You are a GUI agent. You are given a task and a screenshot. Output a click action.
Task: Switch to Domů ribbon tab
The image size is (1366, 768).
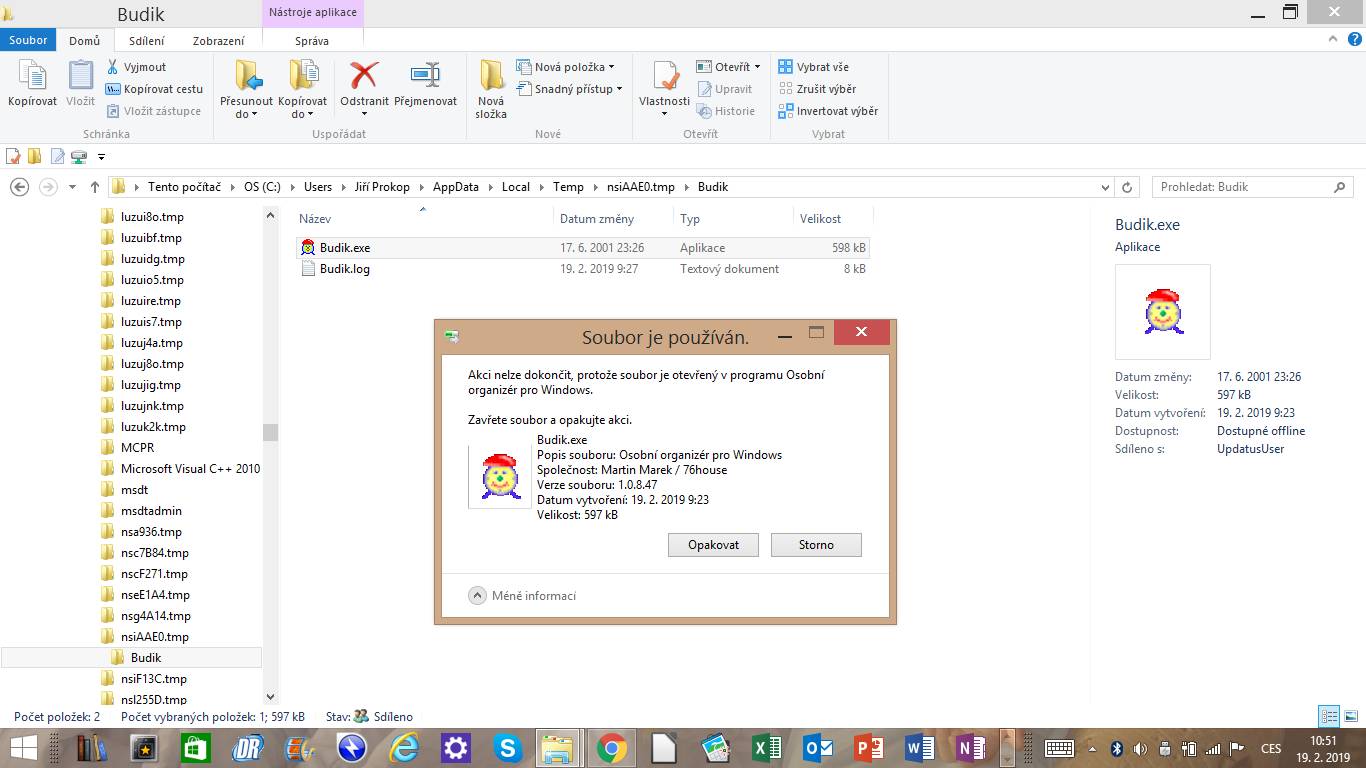tap(84, 41)
